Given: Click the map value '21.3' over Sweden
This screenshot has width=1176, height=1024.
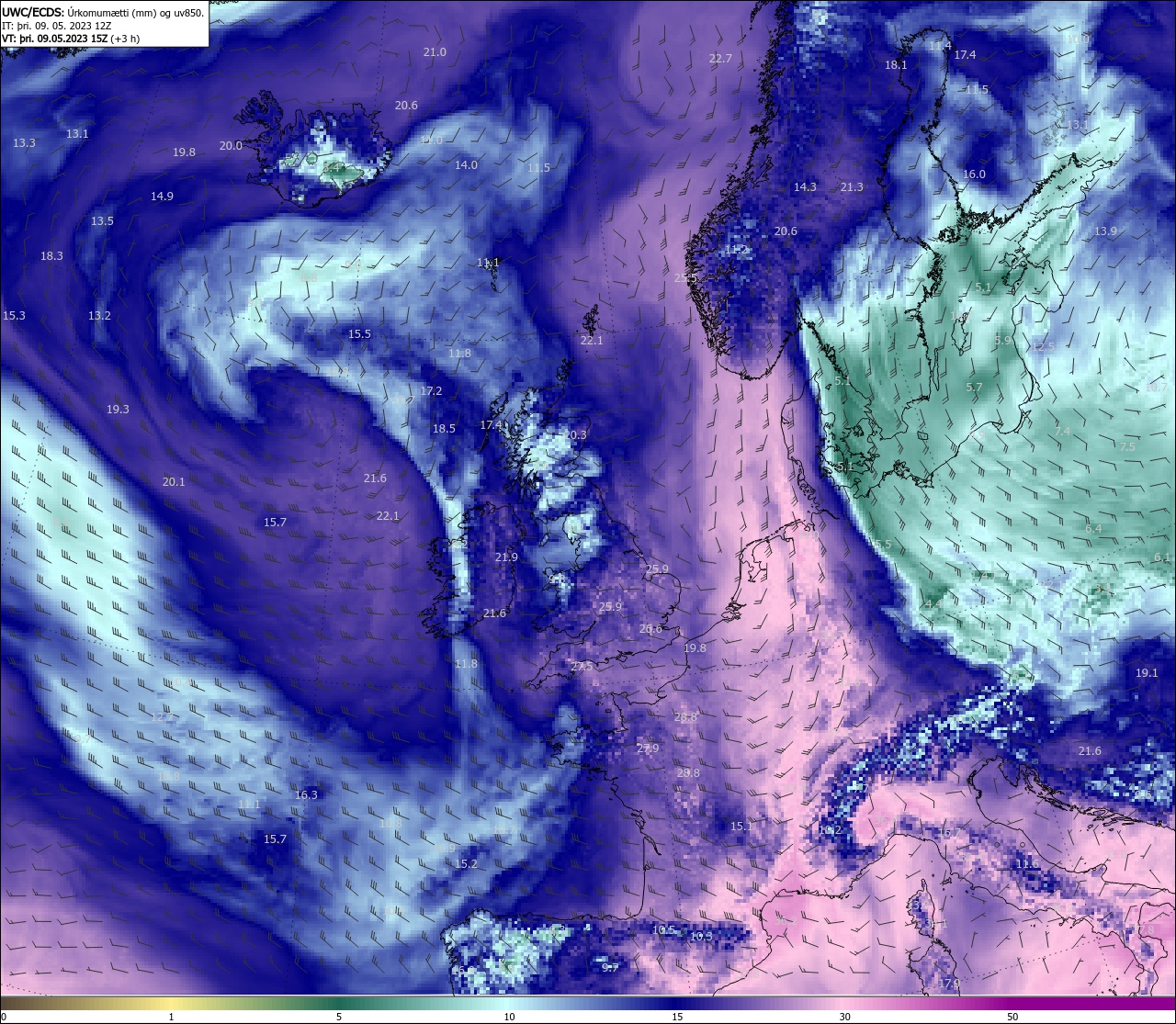Looking at the screenshot, I should 852,187.
